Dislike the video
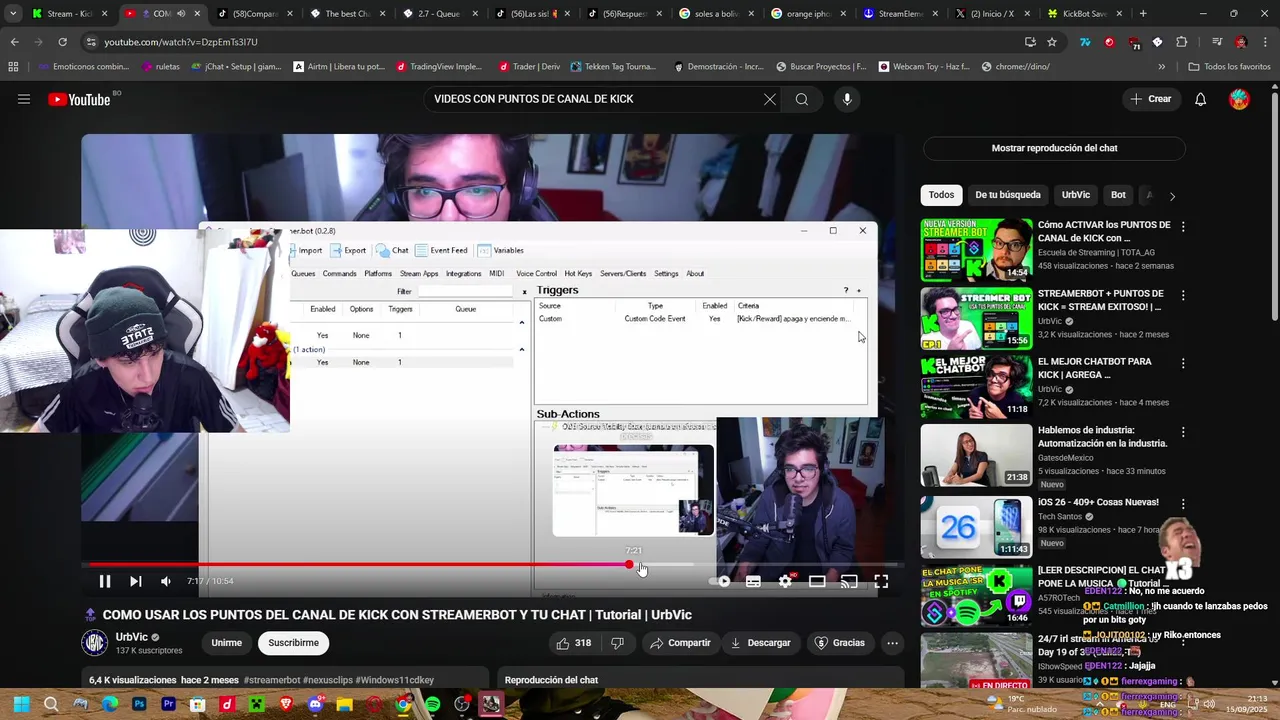The height and width of the screenshot is (720, 1280). pos(617,643)
